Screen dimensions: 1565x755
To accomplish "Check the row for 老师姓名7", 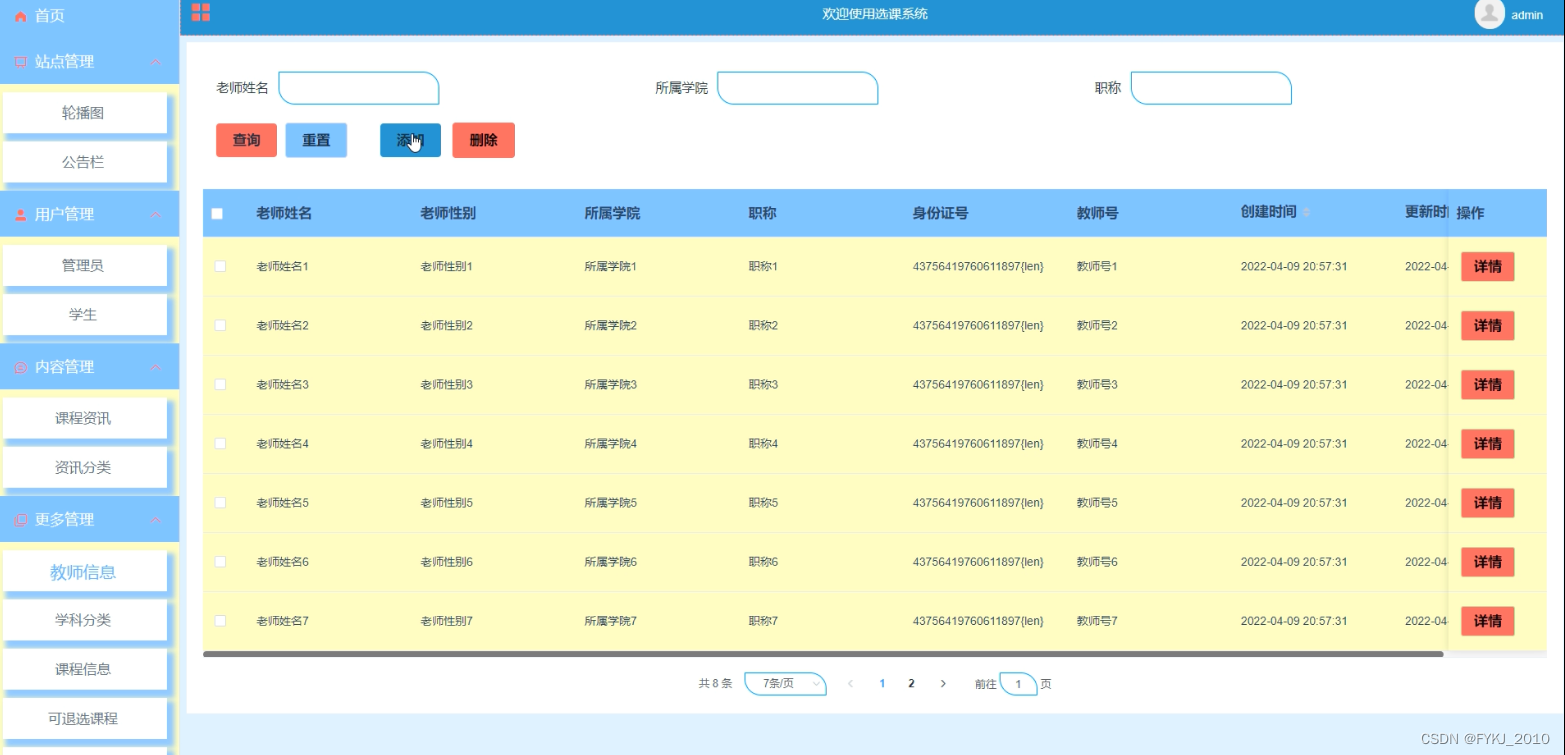I will tap(220, 620).
